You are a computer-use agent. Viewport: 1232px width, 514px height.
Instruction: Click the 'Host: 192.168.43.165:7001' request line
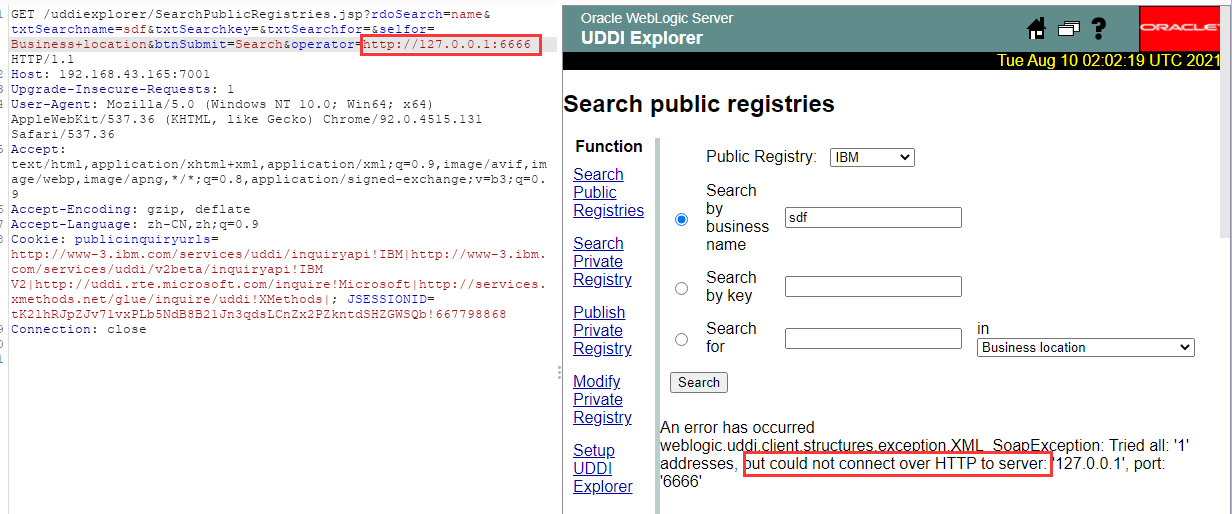tap(110, 74)
